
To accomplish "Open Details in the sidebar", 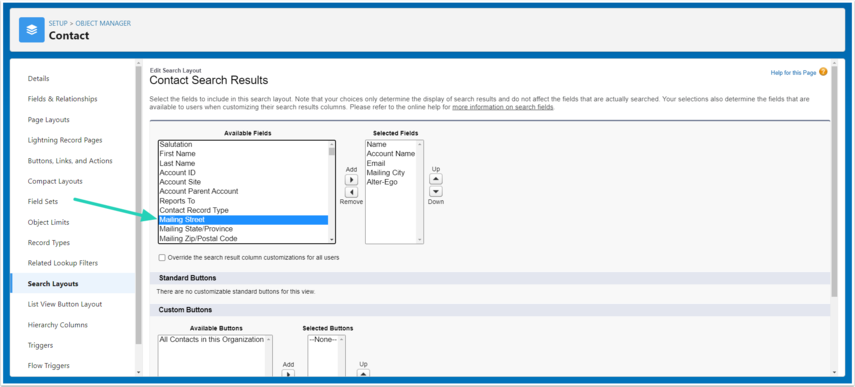I will point(38,78).
